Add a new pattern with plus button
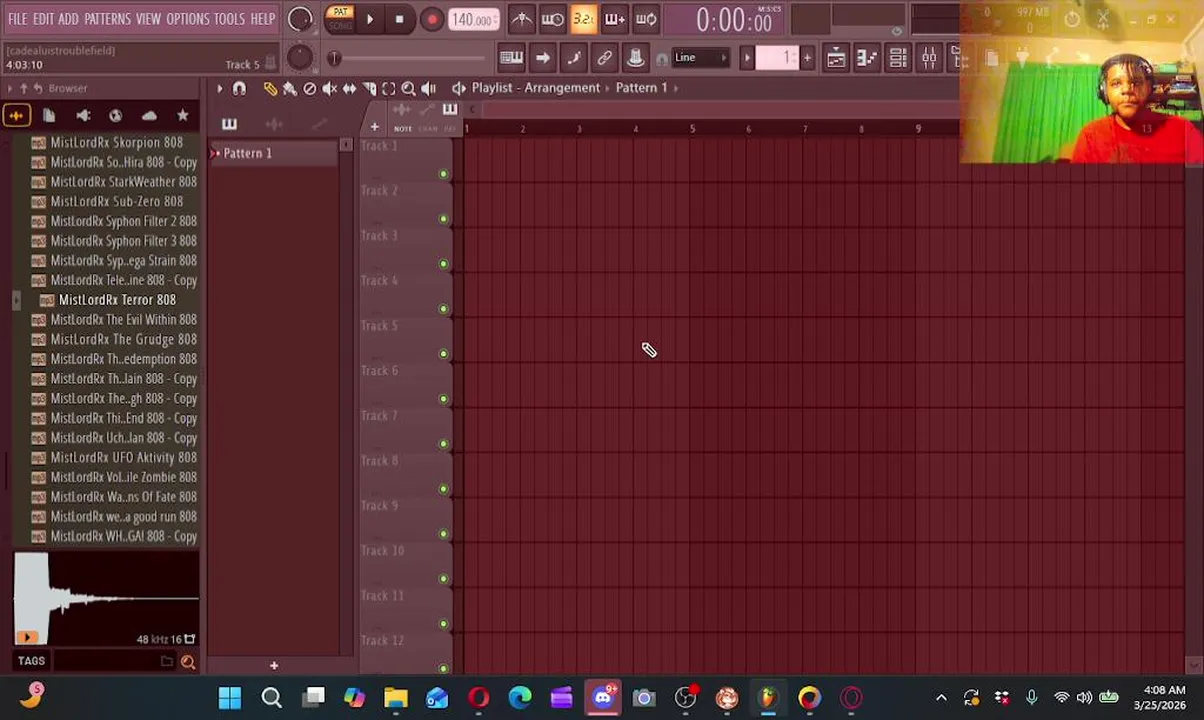This screenshot has width=1204, height=720. [807, 58]
